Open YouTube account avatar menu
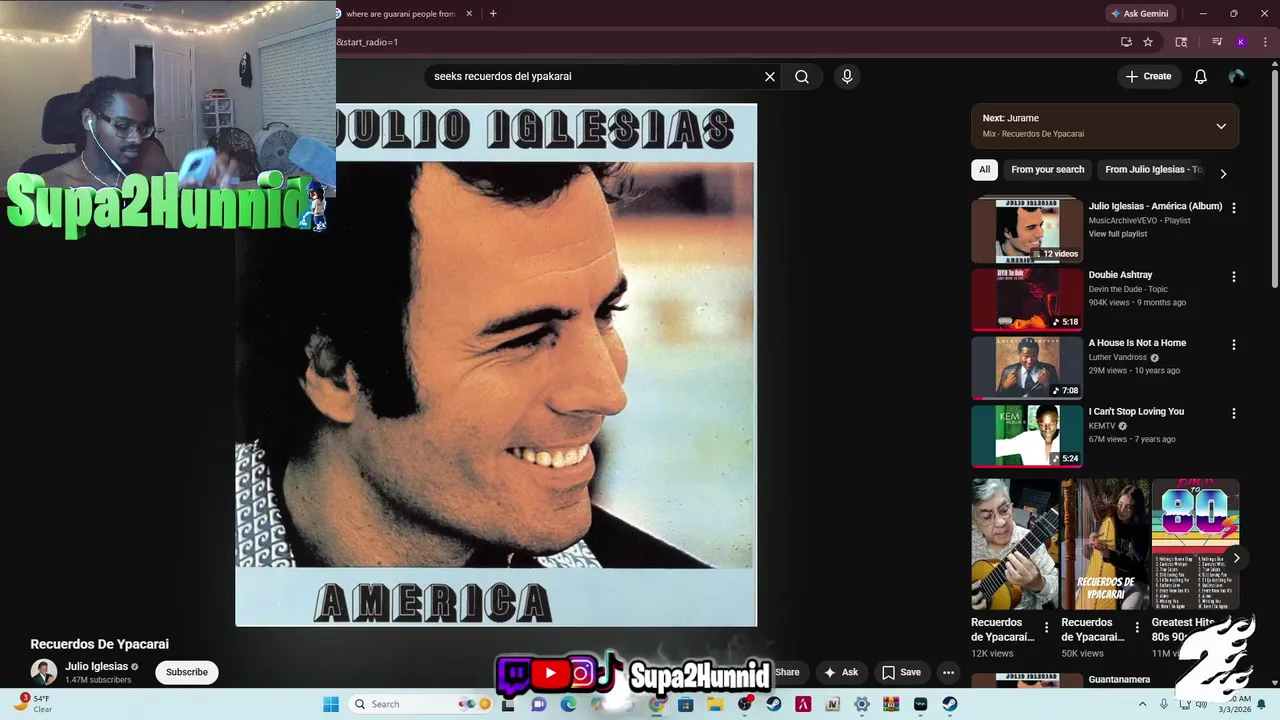Viewport: 1280px width, 720px height. point(1237,77)
